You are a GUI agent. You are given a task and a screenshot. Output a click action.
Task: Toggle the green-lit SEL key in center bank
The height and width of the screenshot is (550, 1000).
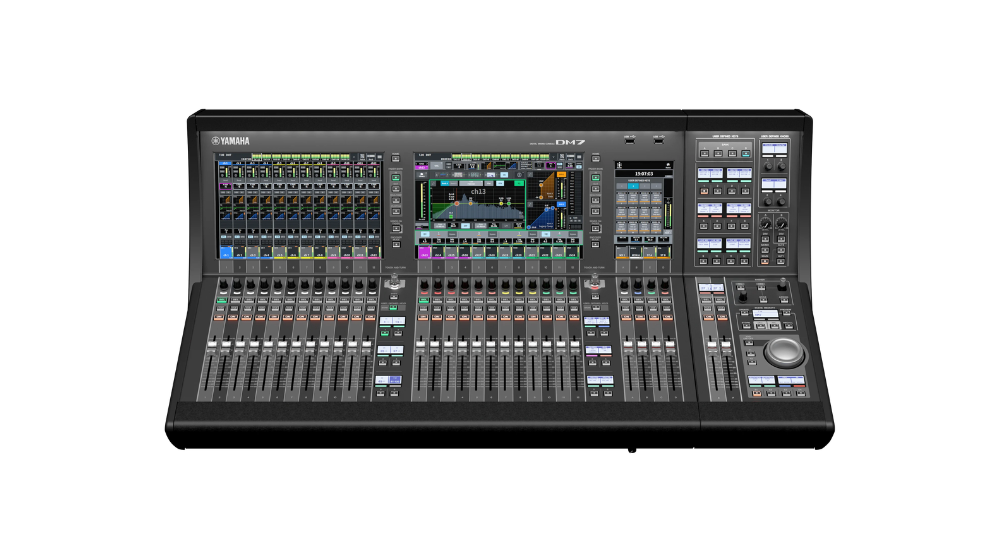424,301
